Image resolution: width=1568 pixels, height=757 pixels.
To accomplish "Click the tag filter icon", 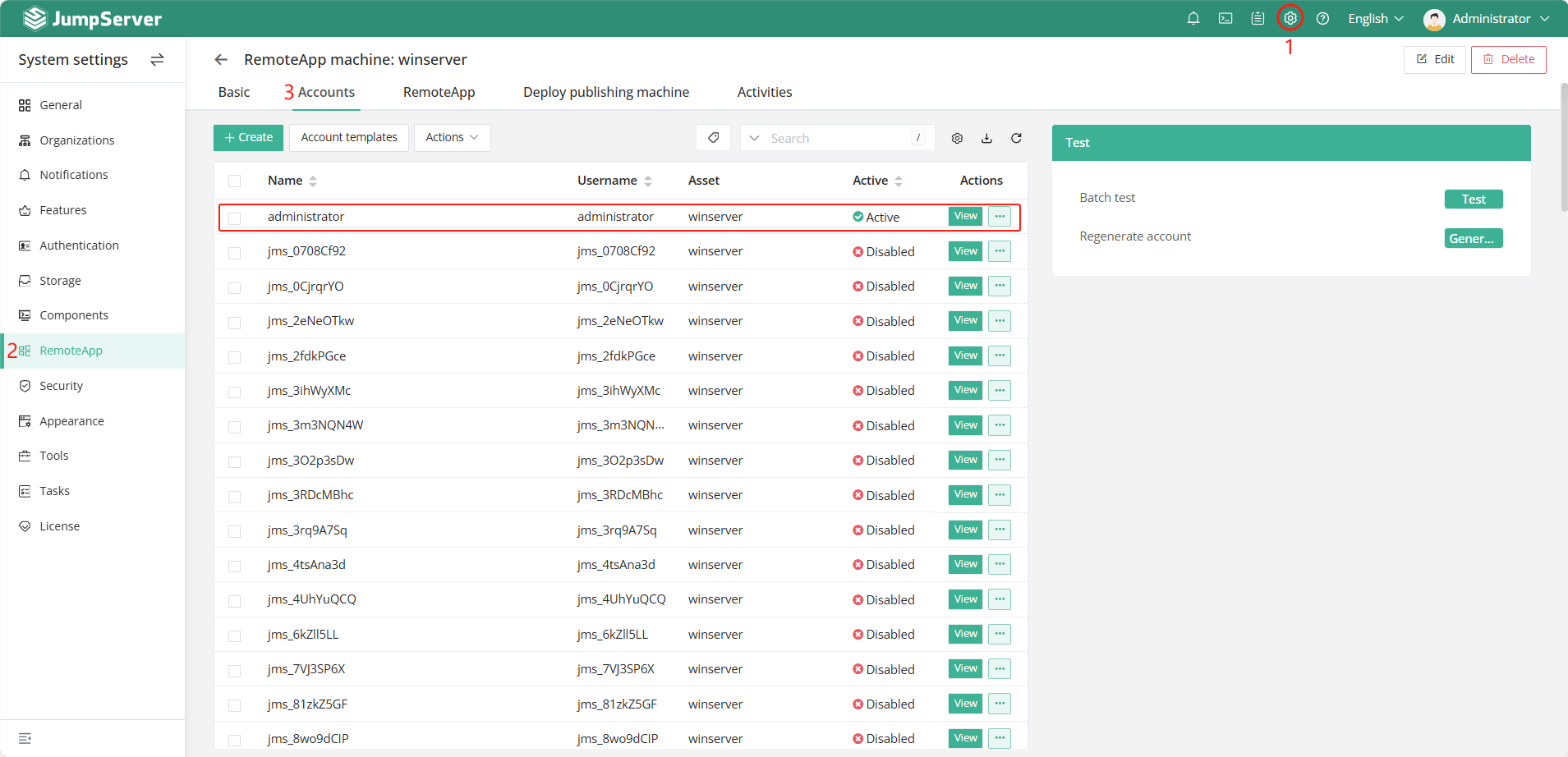I will 713,138.
